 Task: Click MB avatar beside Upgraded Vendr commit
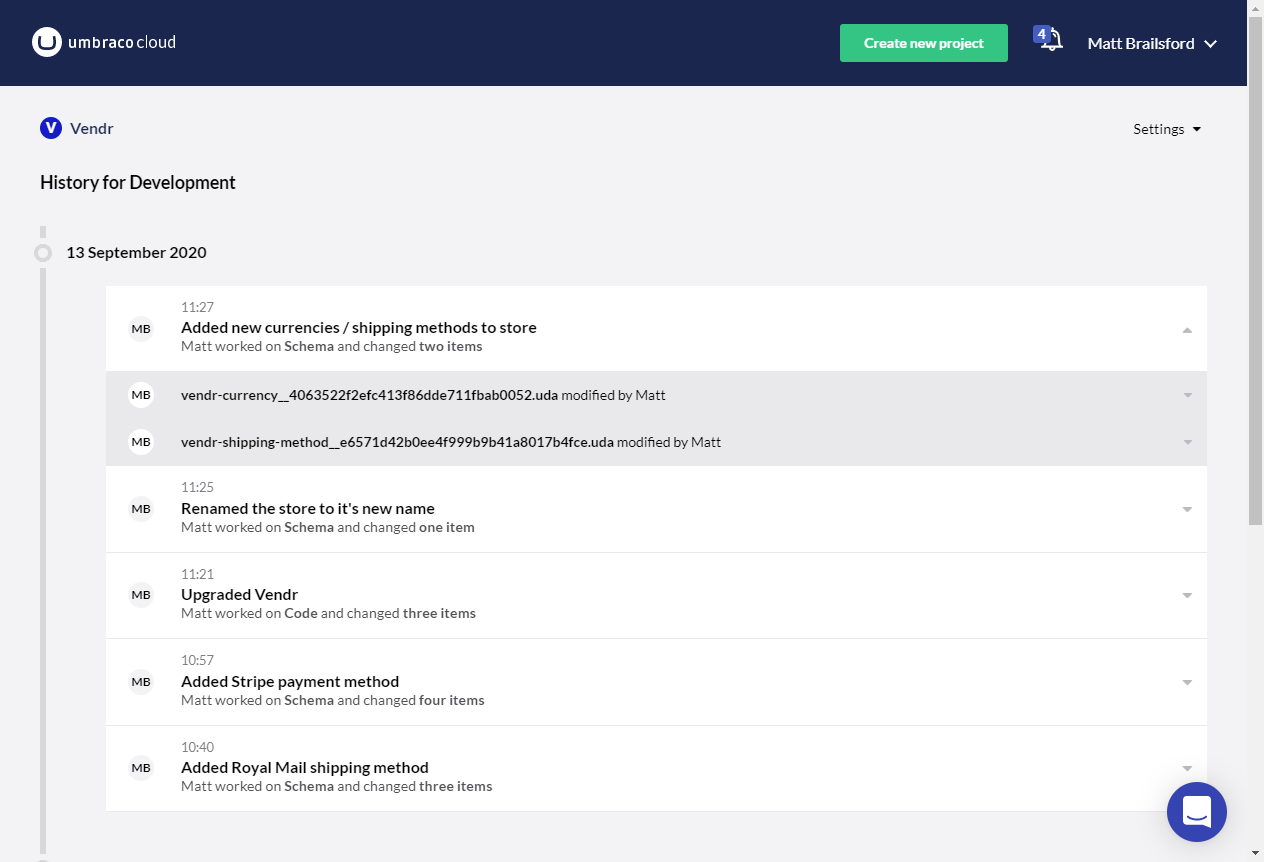click(141, 595)
